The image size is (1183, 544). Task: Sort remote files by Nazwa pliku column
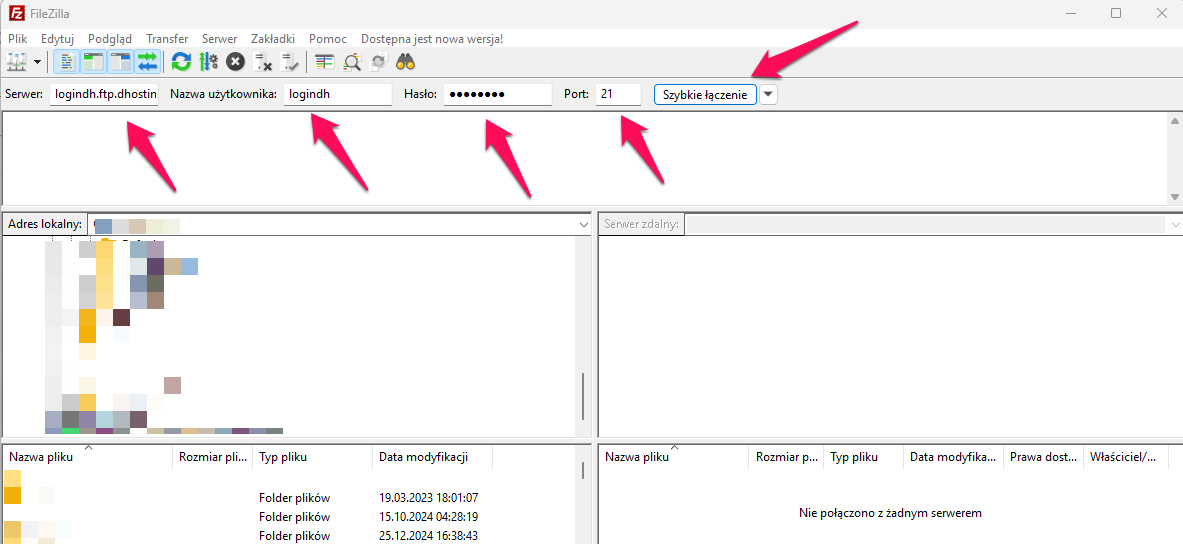click(674, 457)
